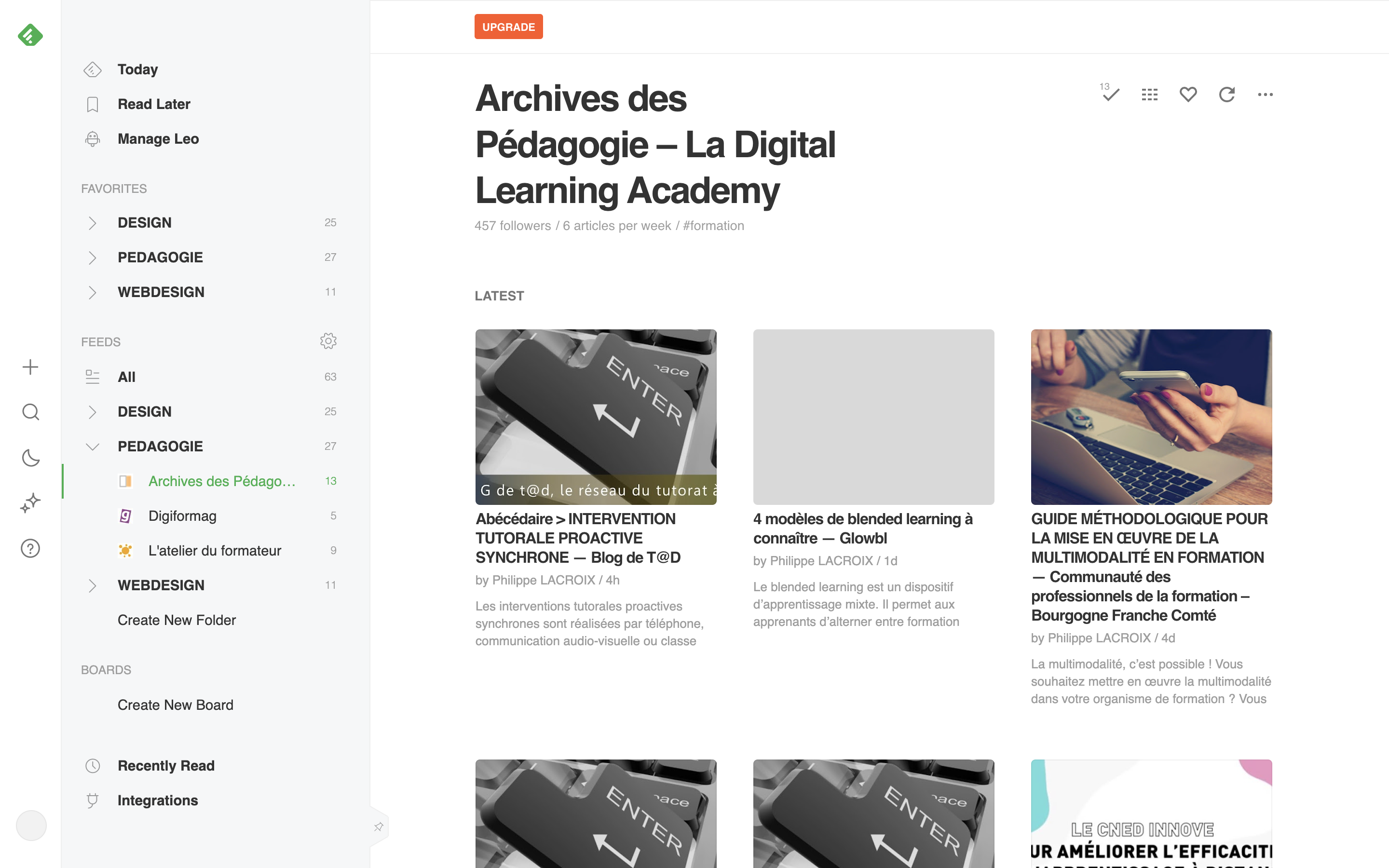This screenshot has height=868, width=1389.
Task: Toggle sidebar pin icon
Action: coord(379,827)
